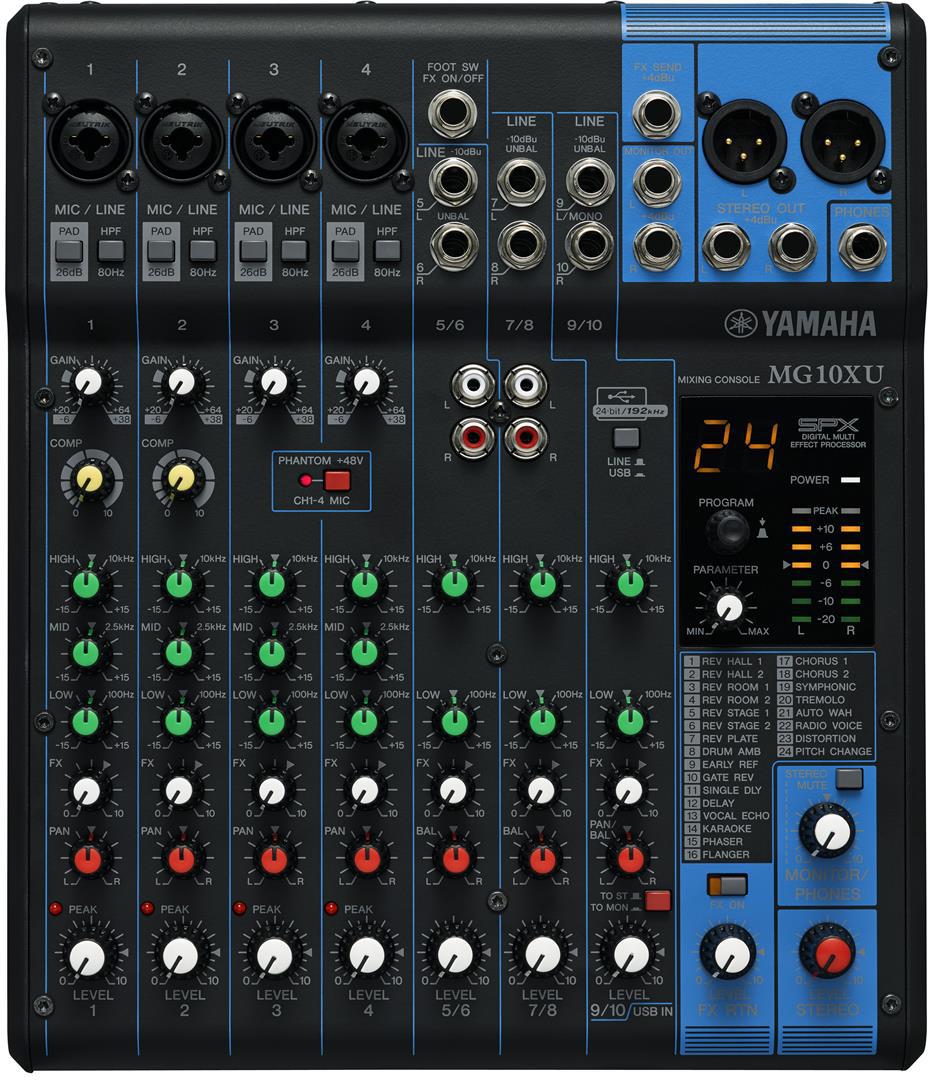The width and height of the screenshot is (928, 1080).
Task: Switch the USB source selector to LINE
Action: (626, 435)
